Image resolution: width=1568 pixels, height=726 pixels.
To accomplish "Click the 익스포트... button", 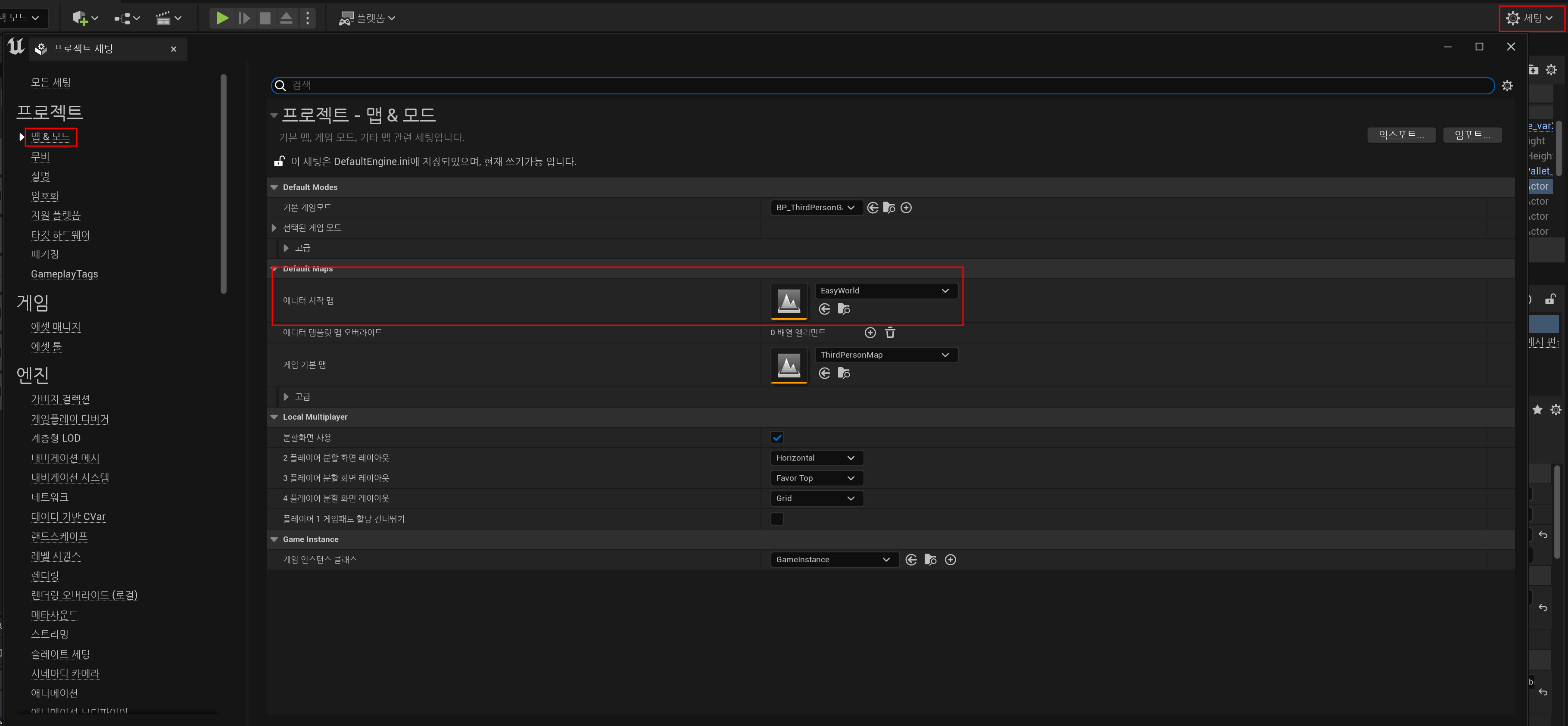I will 1401,135.
